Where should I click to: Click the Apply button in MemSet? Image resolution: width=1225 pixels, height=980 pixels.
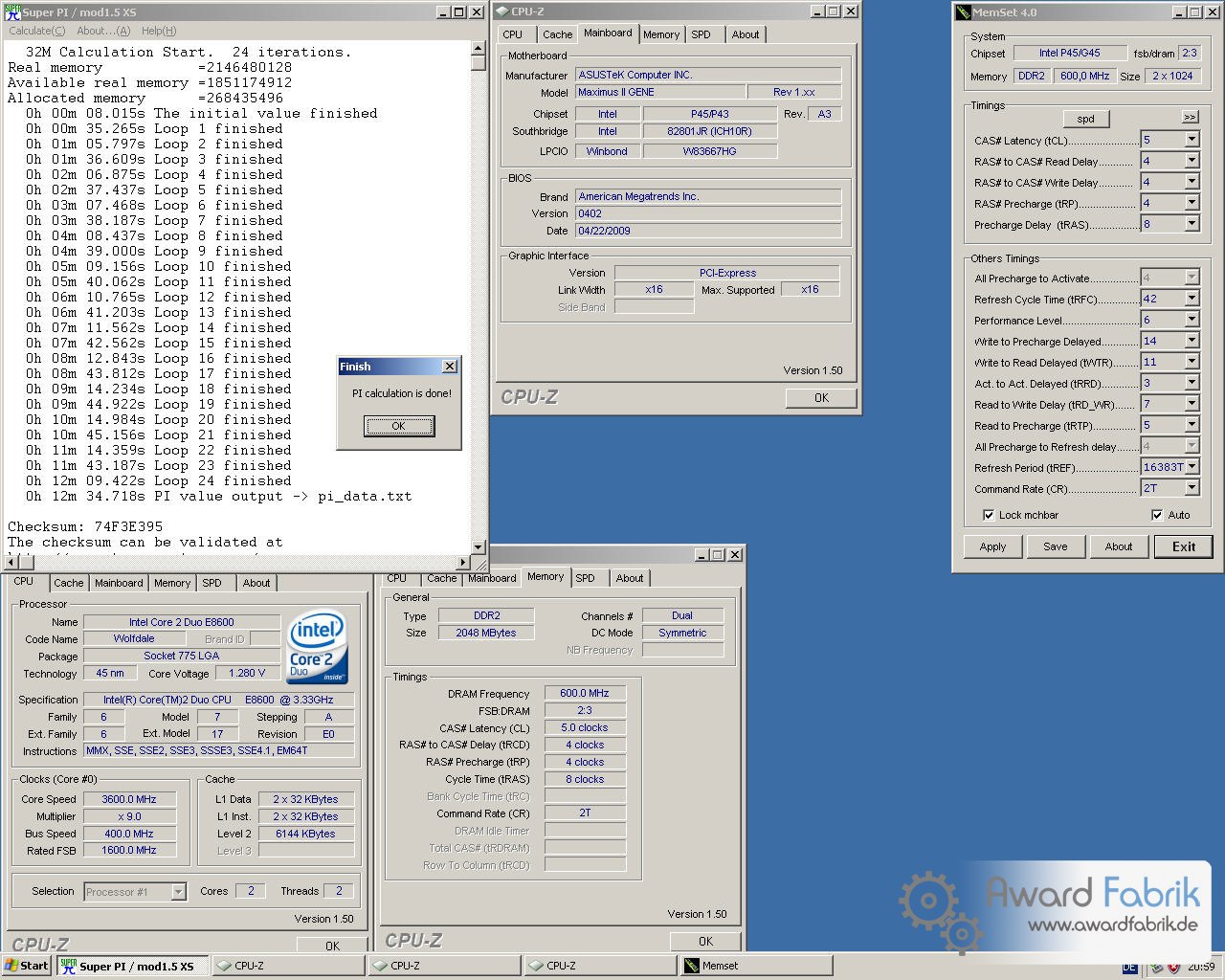[992, 546]
